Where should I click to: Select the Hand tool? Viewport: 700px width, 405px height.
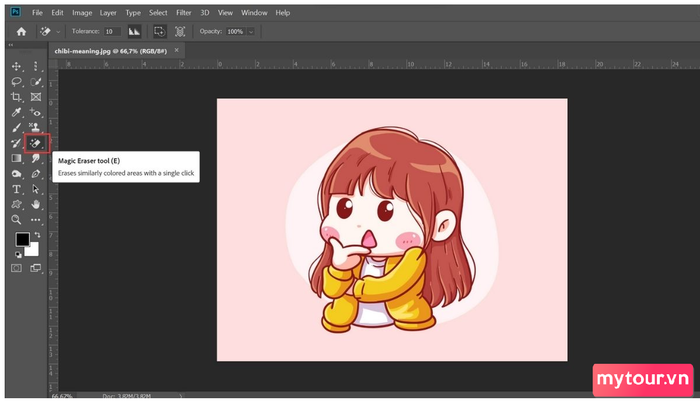36,205
